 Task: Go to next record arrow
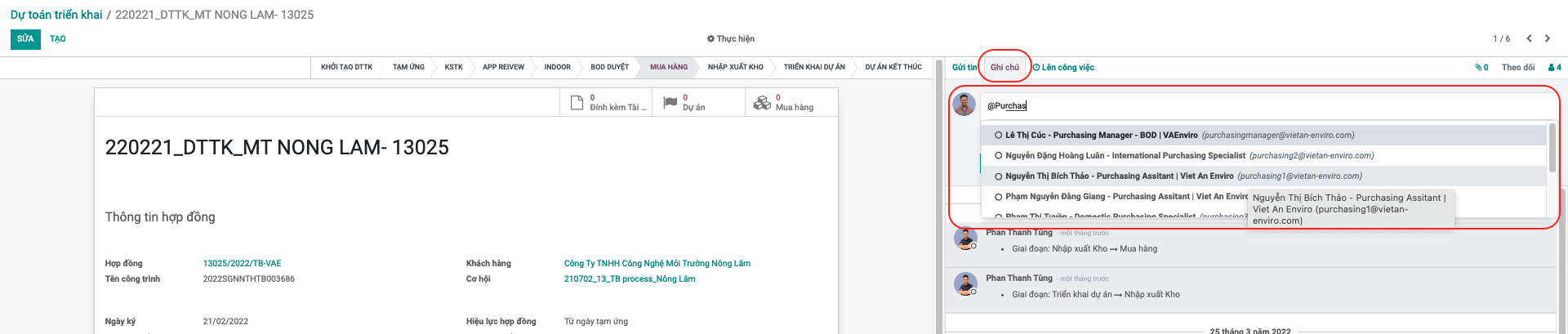tap(1547, 38)
